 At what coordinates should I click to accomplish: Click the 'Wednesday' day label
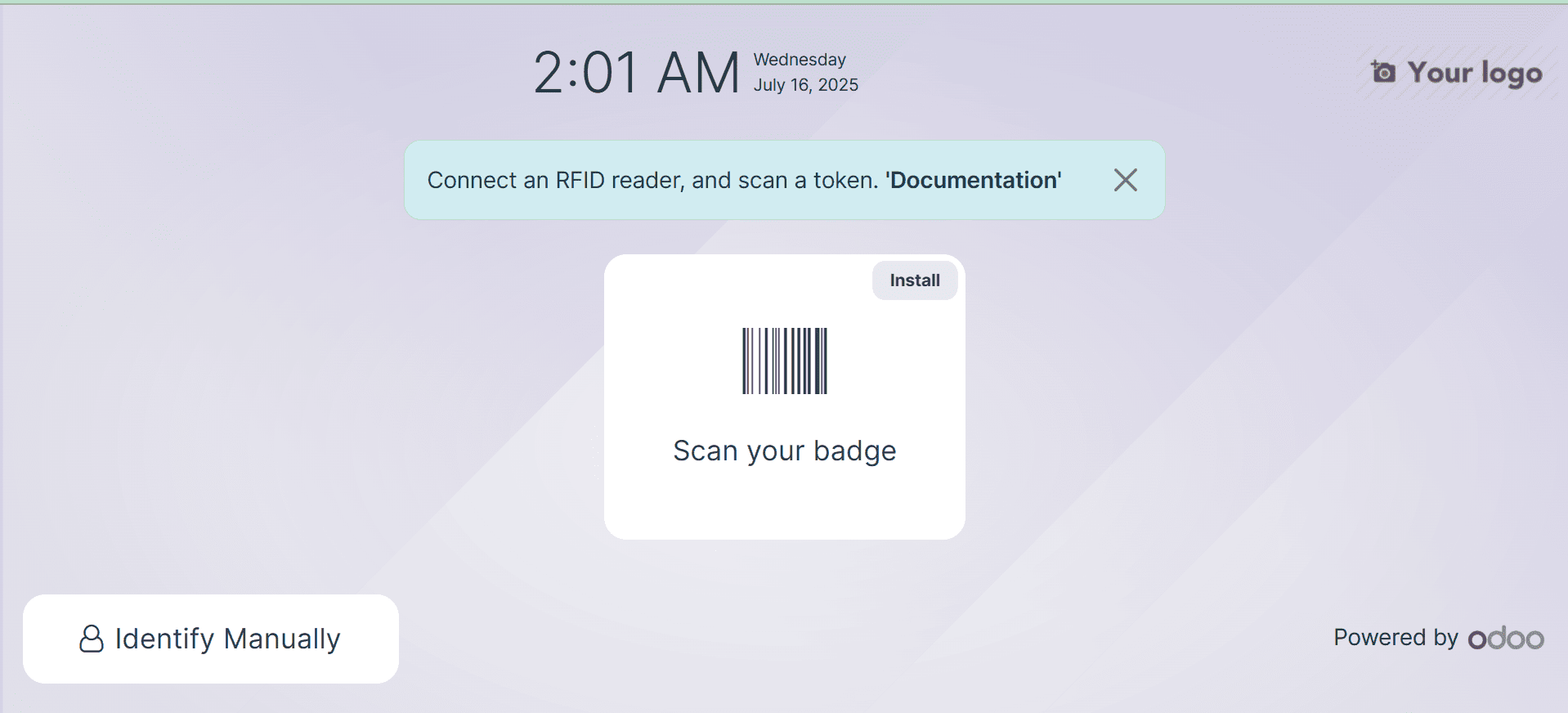pyautogui.click(x=800, y=60)
